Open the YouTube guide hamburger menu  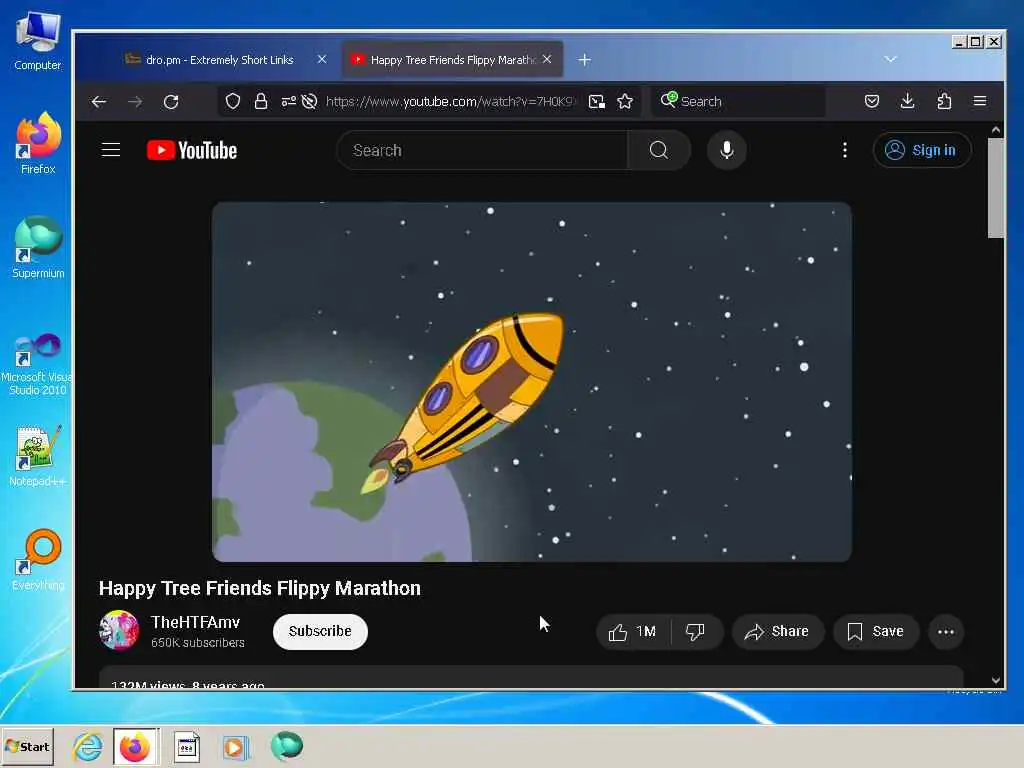tap(111, 150)
